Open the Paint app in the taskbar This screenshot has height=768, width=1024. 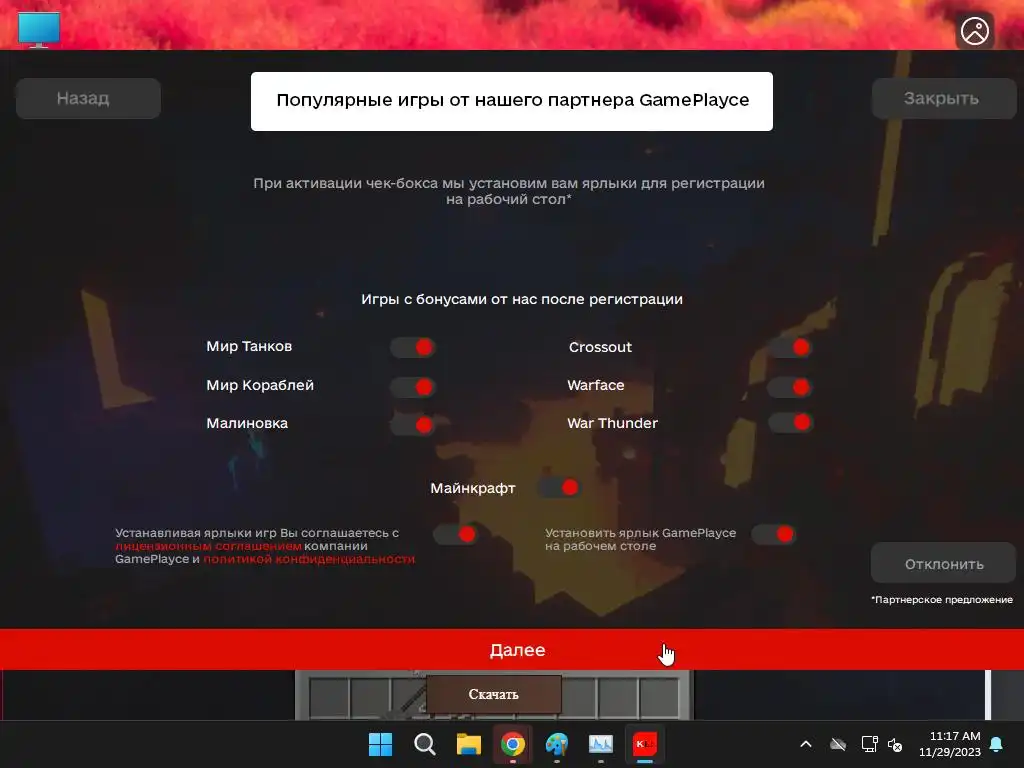point(556,744)
